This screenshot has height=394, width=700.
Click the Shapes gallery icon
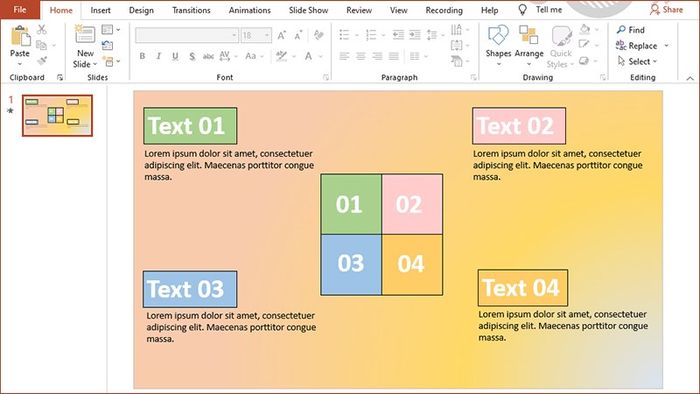click(498, 35)
